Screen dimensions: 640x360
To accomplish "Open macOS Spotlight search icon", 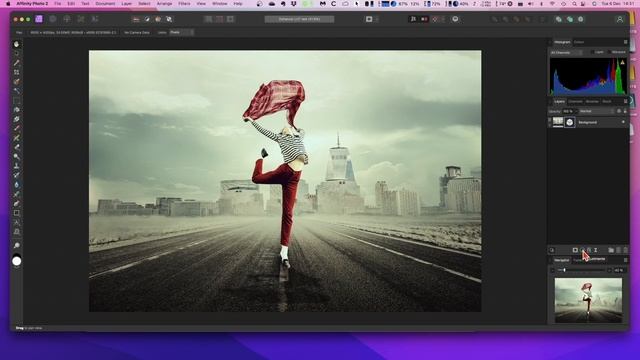I will pyautogui.click(x=574, y=4).
